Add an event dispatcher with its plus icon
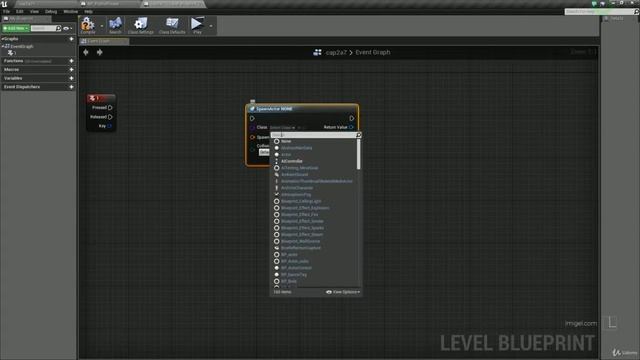 pos(71,87)
